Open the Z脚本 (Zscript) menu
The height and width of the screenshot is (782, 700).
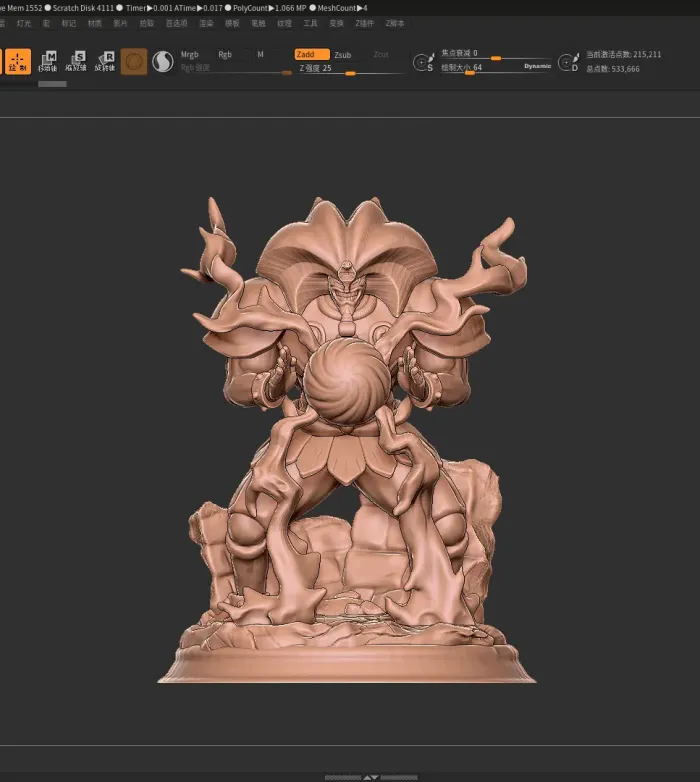tap(394, 23)
